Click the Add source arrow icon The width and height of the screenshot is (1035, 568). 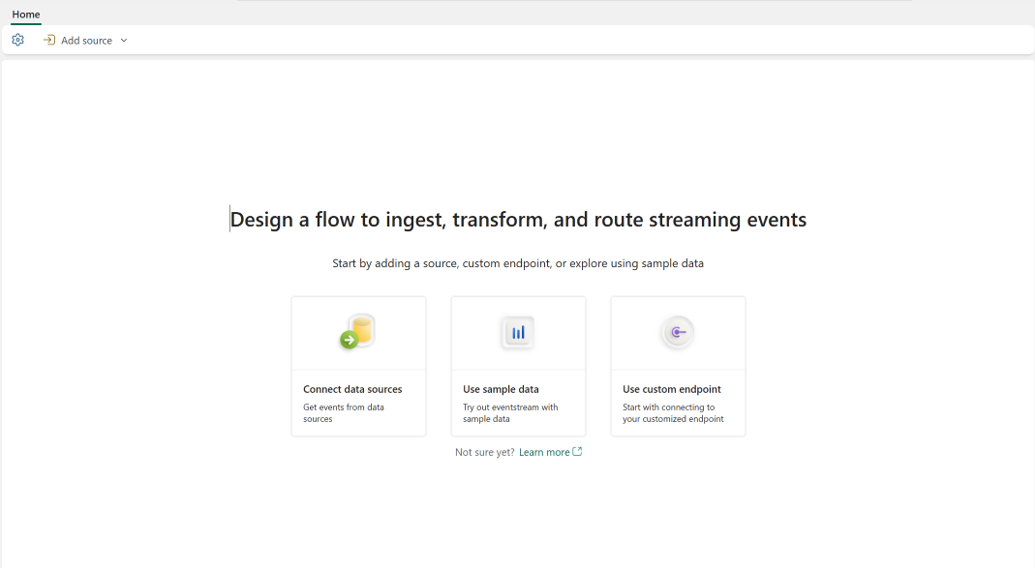pyautogui.click(x=49, y=40)
